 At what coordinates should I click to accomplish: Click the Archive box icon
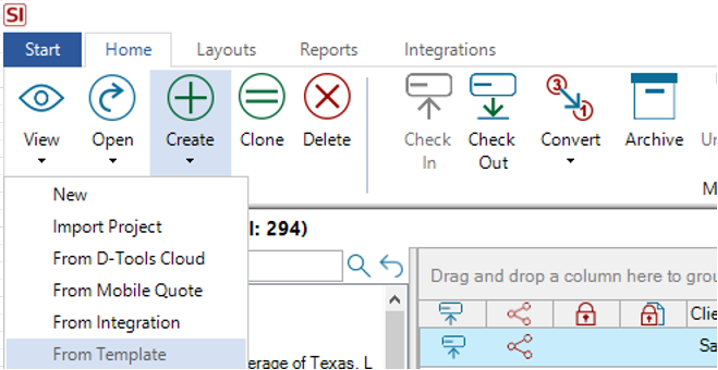click(x=654, y=97)
